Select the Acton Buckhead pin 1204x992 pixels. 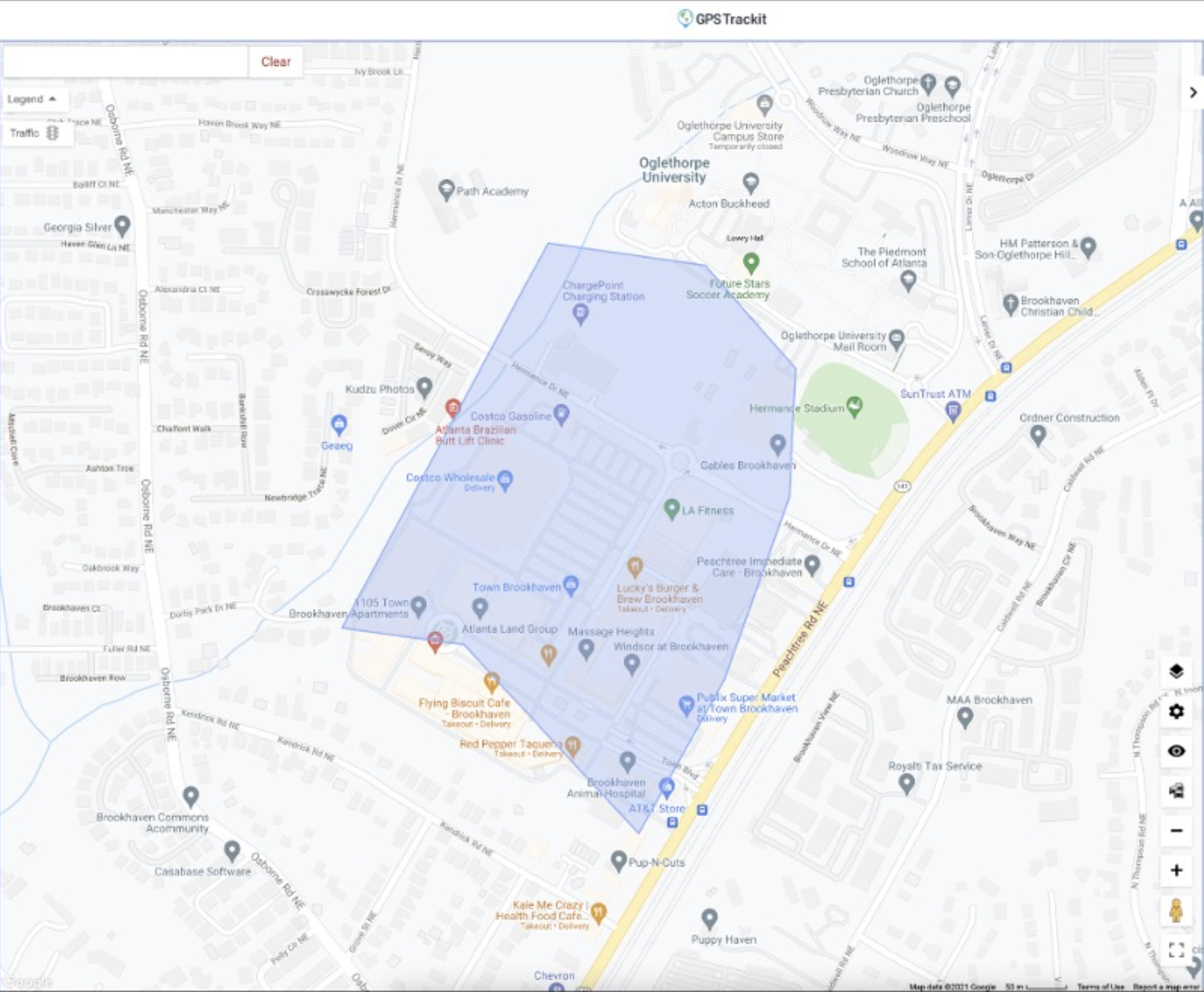pos(750,182)
